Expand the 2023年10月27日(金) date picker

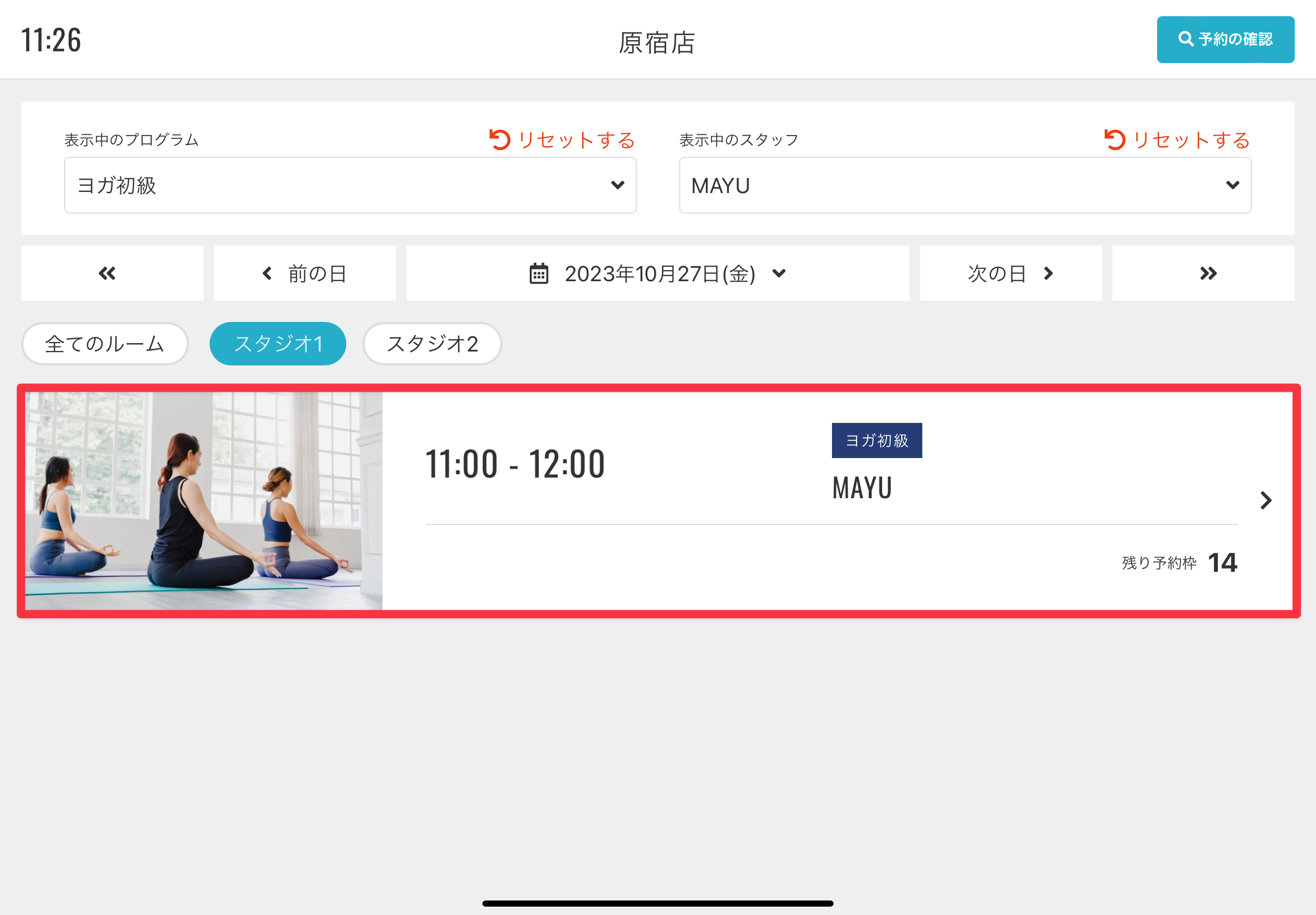tap(659, 273)
